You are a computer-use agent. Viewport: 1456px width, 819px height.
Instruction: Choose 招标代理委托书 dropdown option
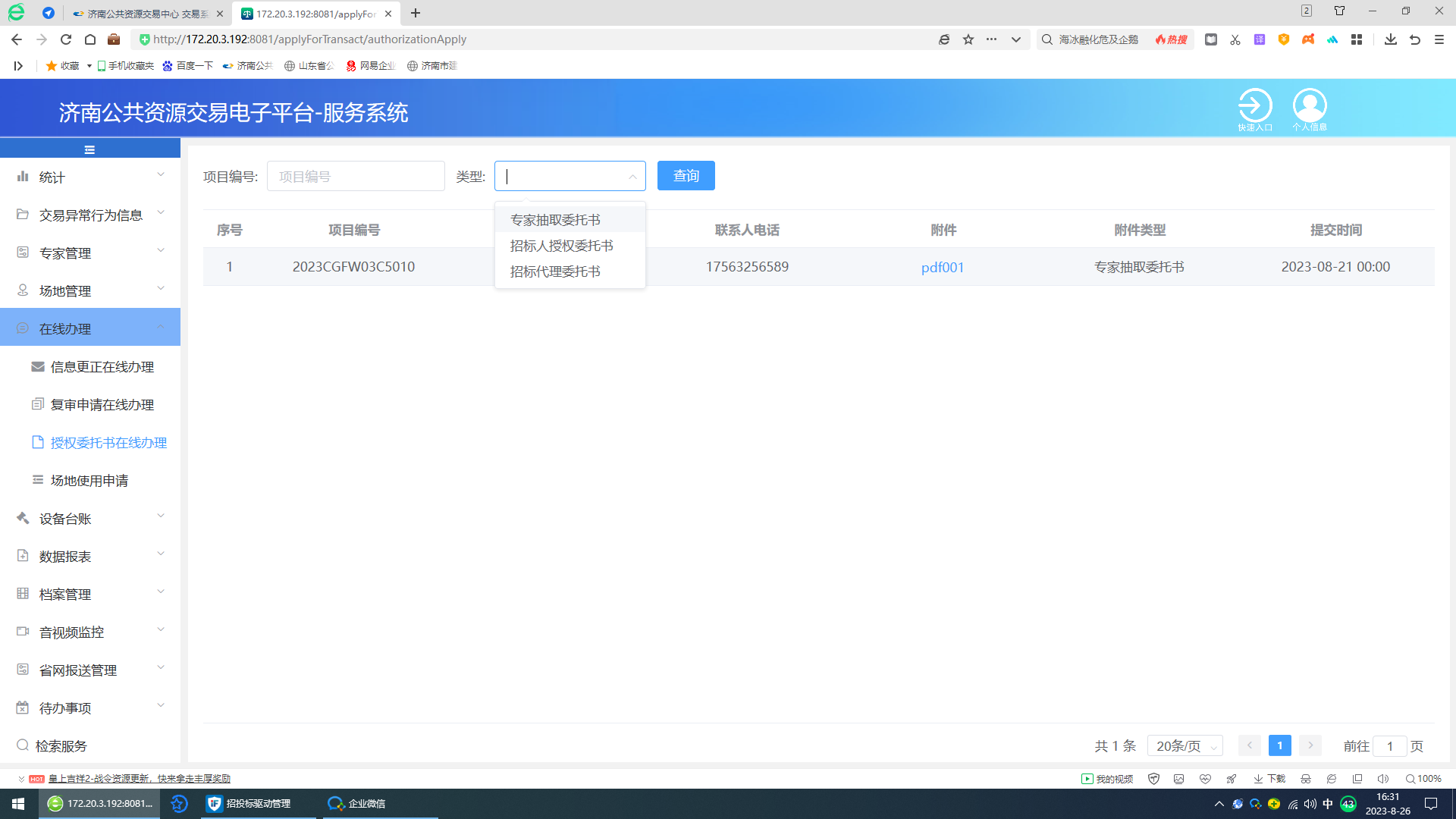click(554, 271)
